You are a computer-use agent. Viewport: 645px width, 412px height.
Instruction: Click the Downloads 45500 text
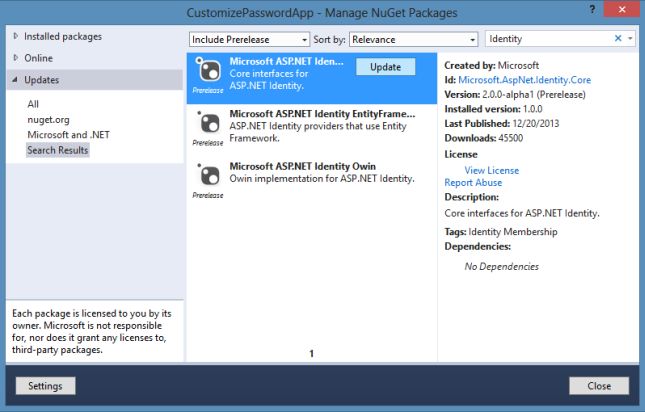point(484,138)
